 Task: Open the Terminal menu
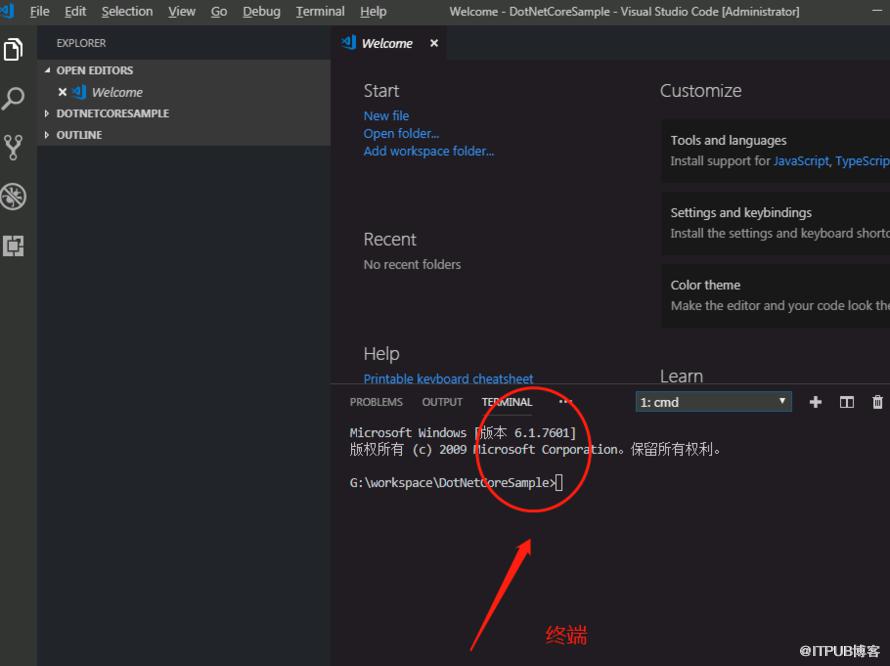(x=320, y=11)
